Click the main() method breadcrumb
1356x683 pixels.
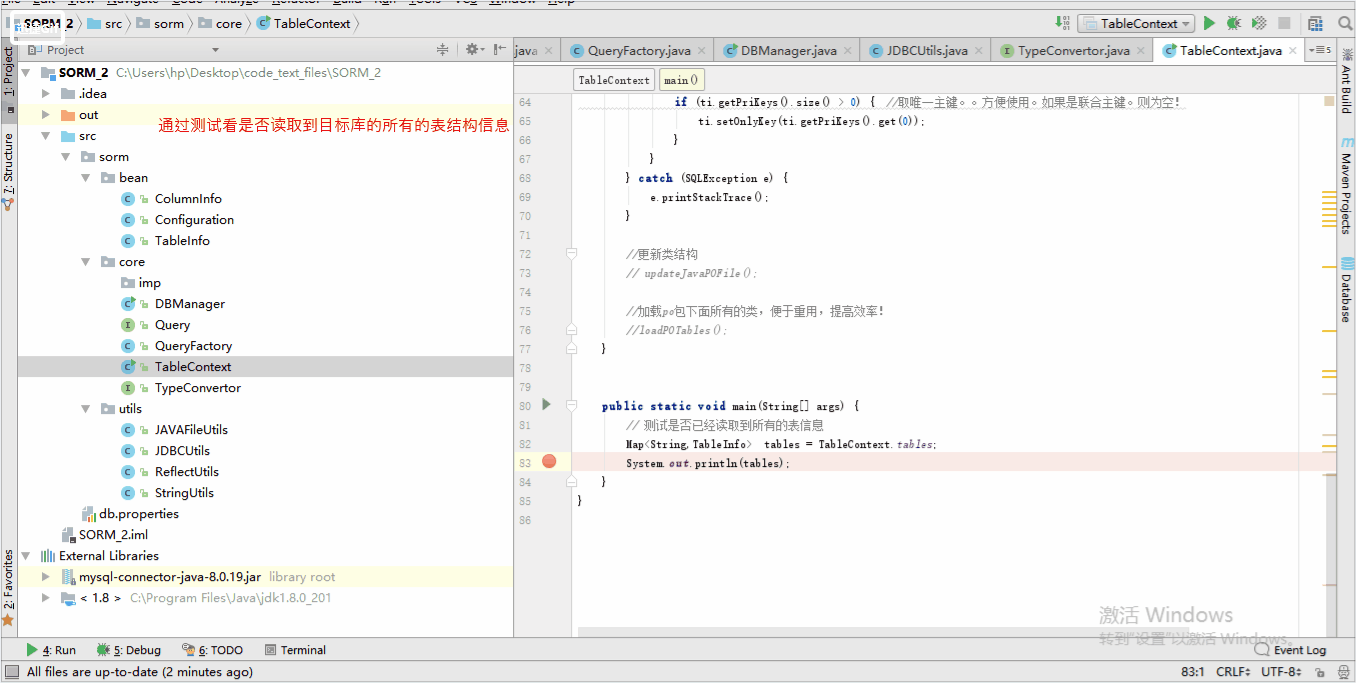pyautogui.click(x=681, y=80)
